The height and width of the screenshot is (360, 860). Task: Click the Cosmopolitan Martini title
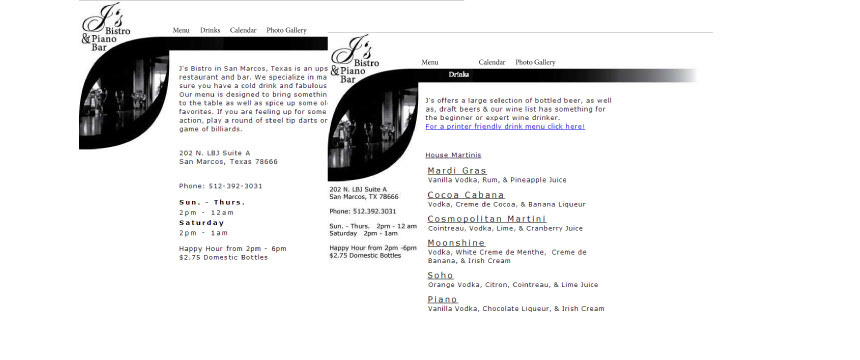click(x=486, y=219)
